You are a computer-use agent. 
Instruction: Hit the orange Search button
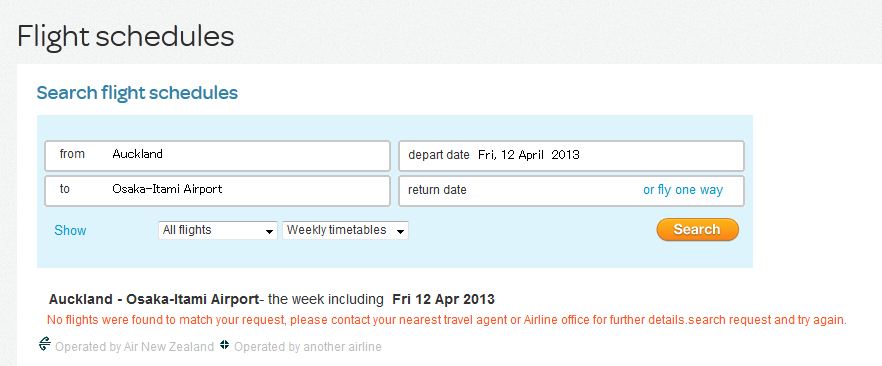click(698, 229)
